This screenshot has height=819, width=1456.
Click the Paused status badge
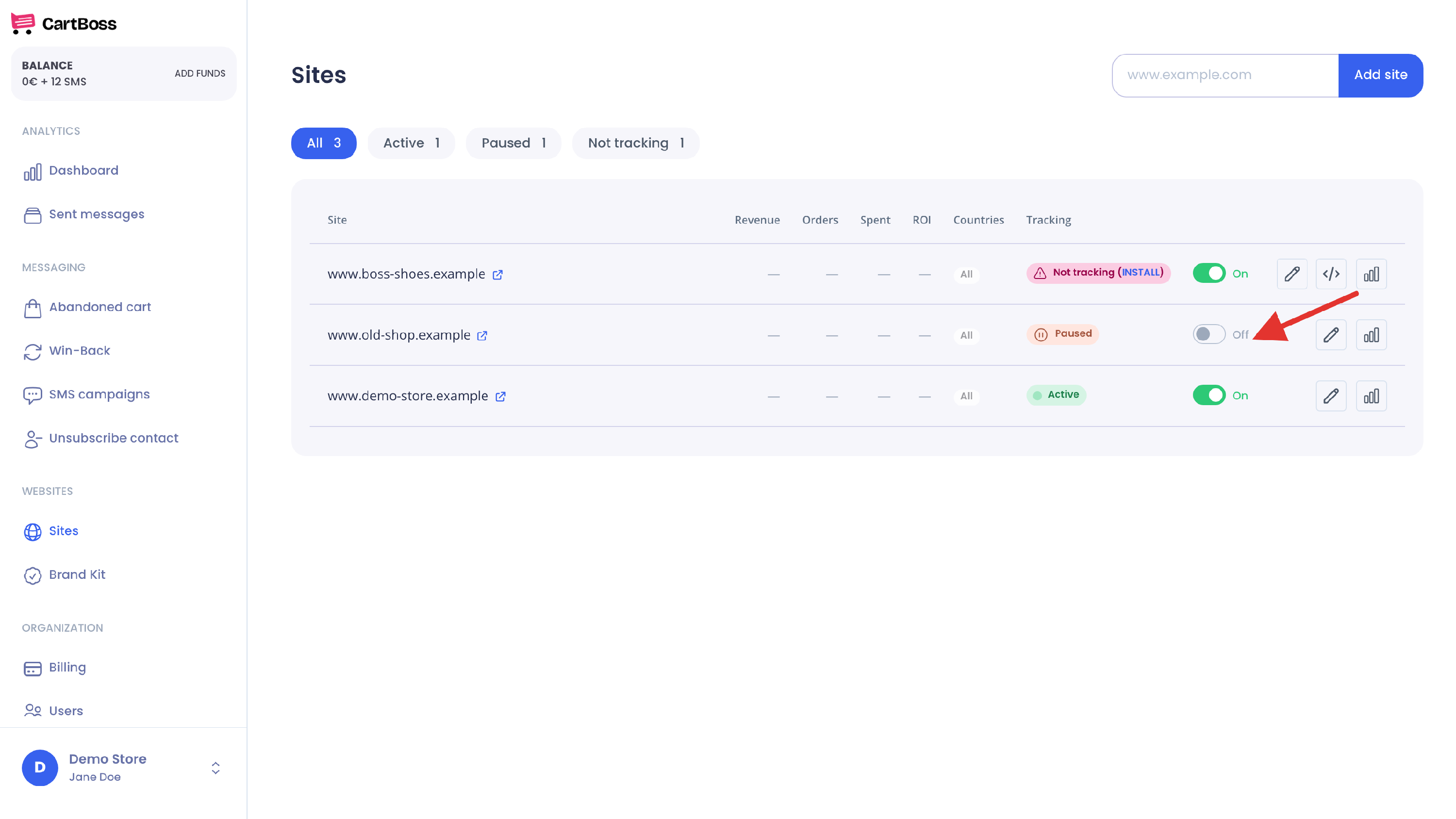point(1062,334)
